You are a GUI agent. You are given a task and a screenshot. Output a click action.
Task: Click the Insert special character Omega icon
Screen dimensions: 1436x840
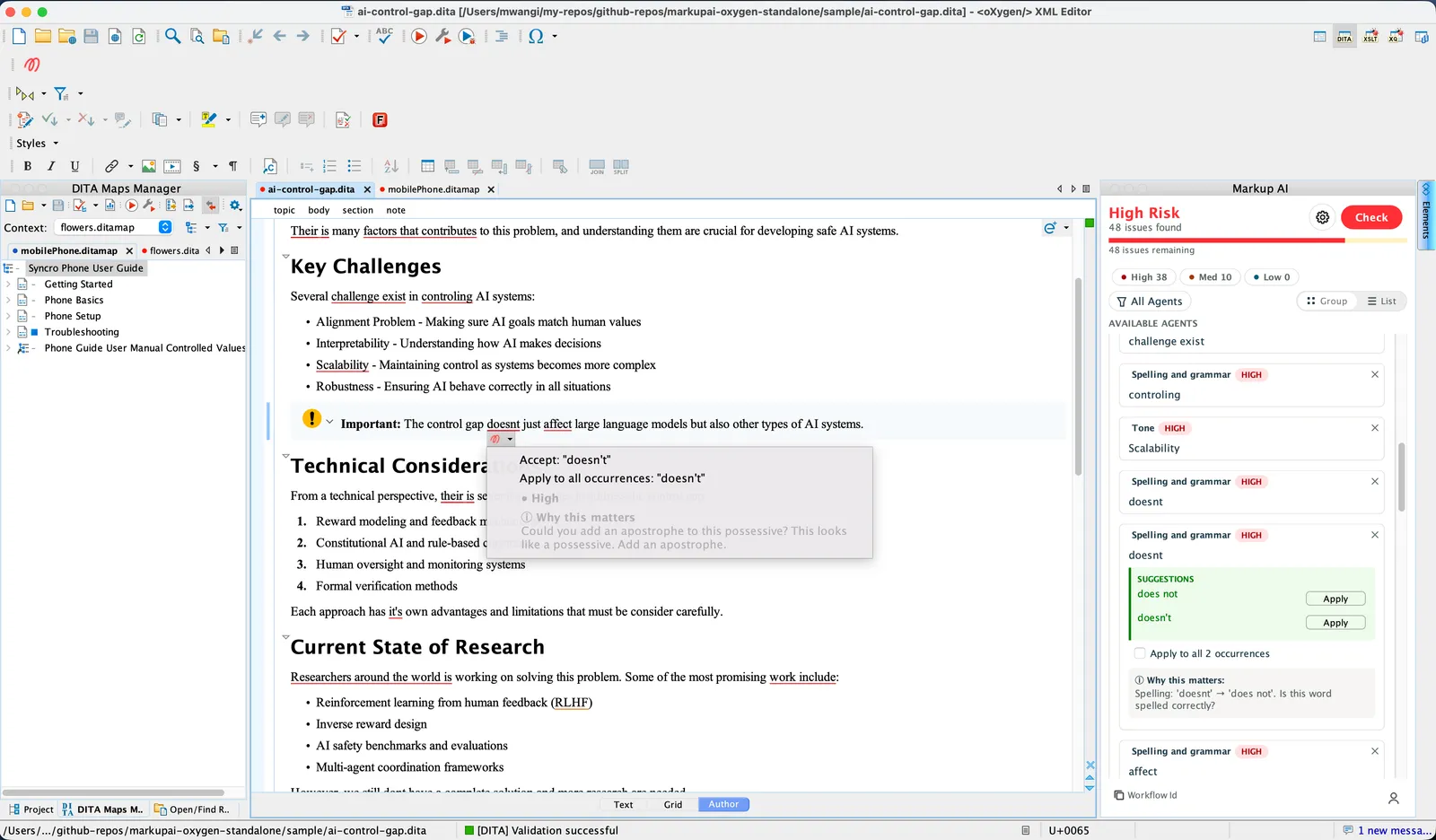pos(536,36)
